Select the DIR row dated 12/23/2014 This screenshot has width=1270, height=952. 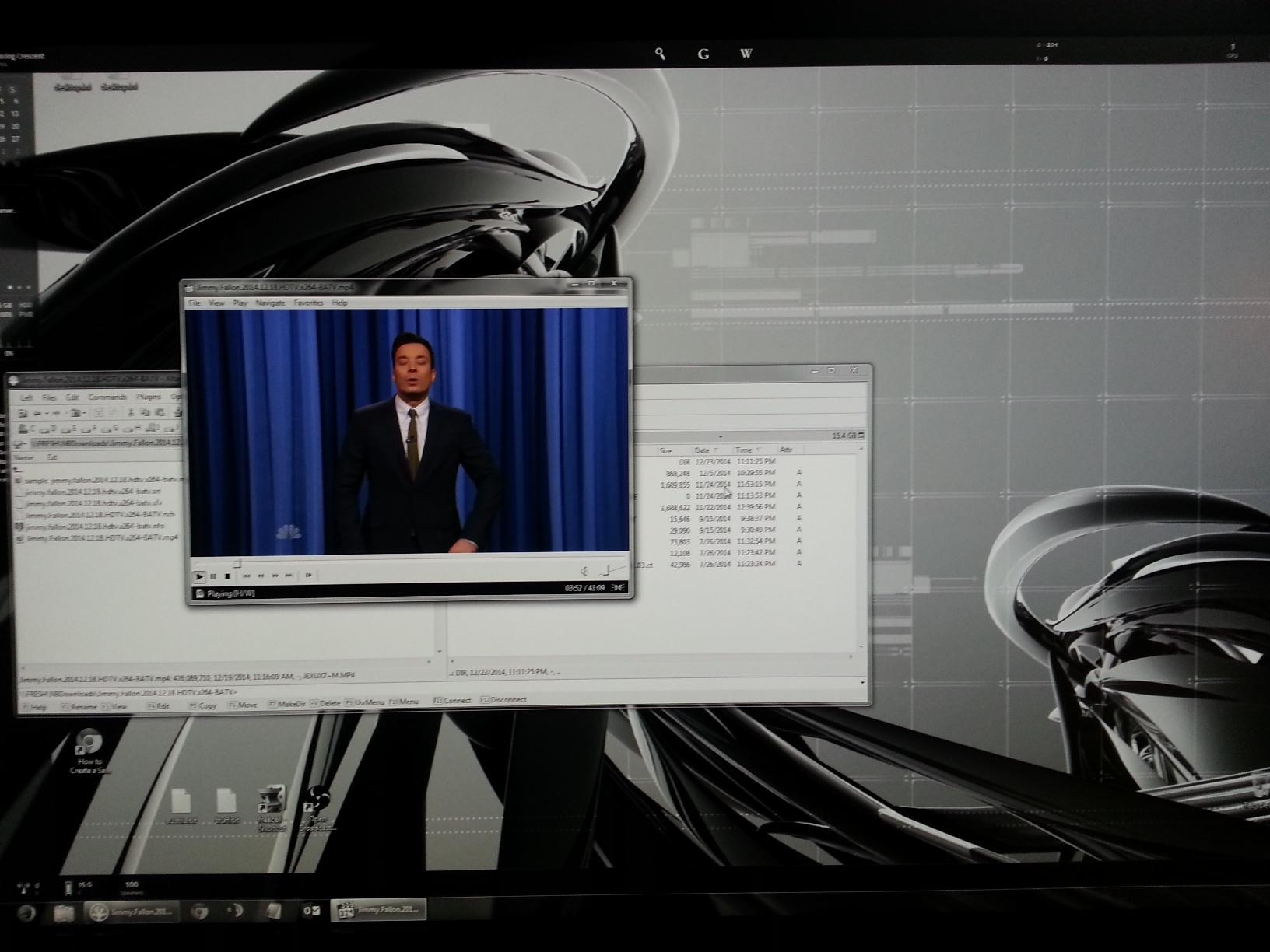click(728, 461)
